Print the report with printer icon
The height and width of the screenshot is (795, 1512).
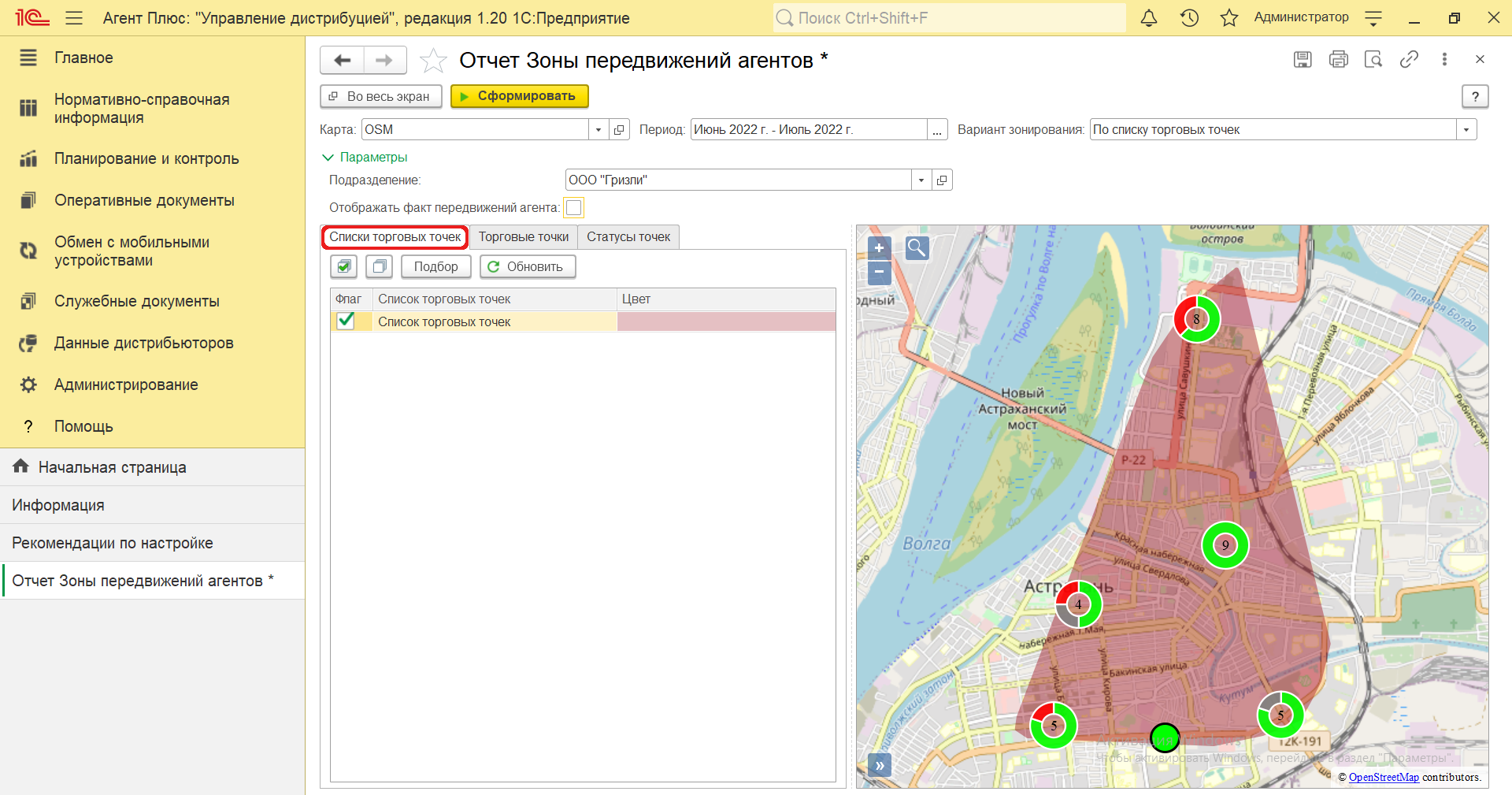tap(1338, 59)
